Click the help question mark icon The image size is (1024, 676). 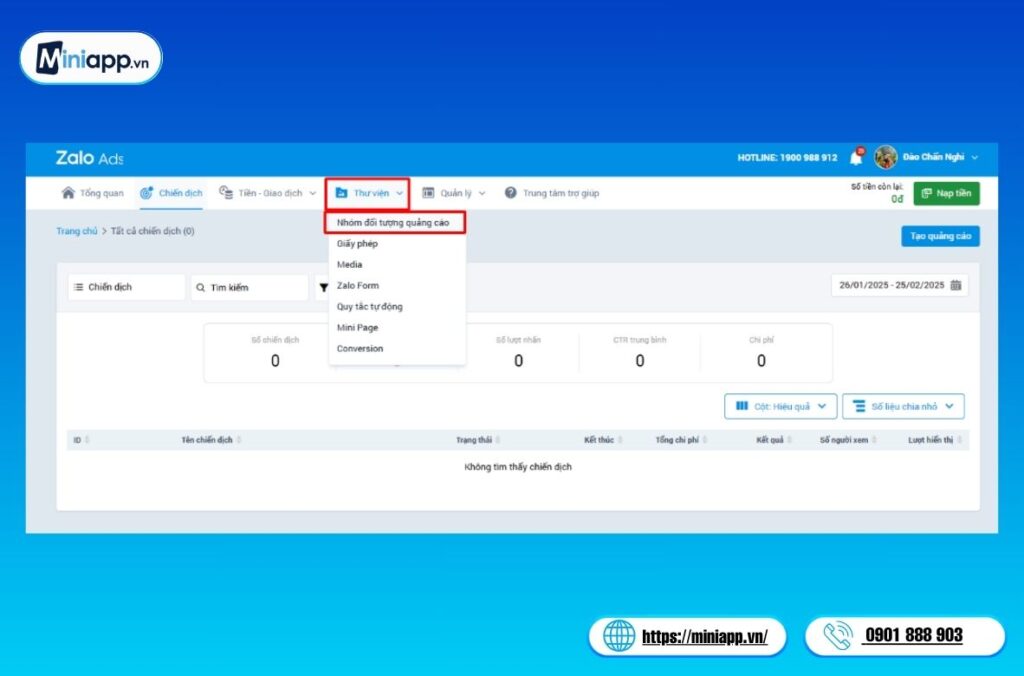pyautogui.click(x=511, y=193)
